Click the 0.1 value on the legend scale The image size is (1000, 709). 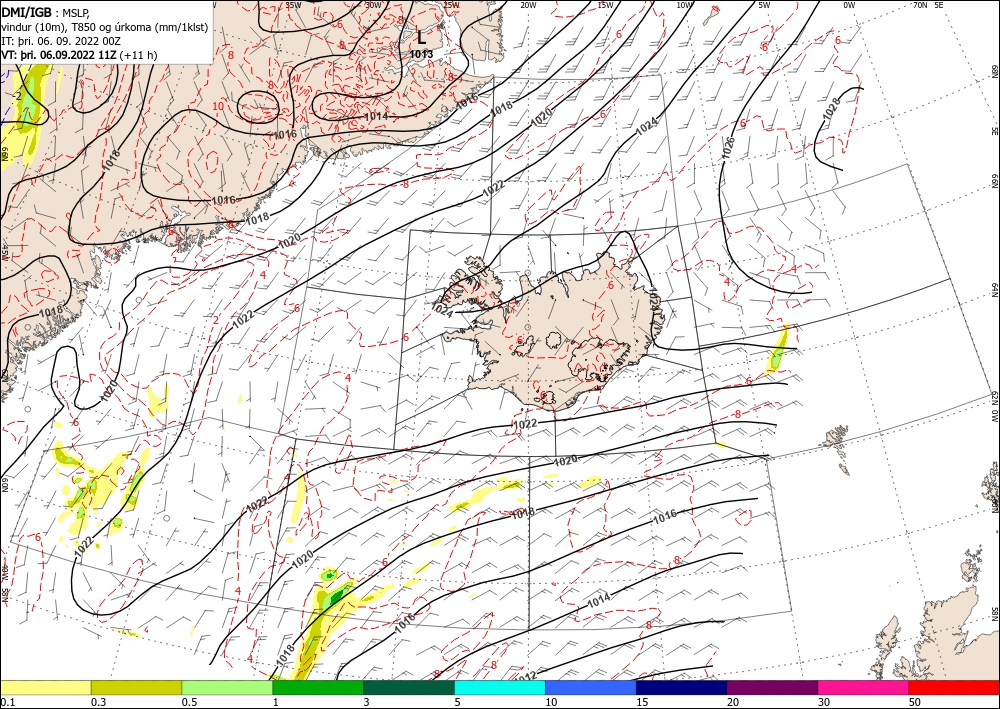point(6,701)
